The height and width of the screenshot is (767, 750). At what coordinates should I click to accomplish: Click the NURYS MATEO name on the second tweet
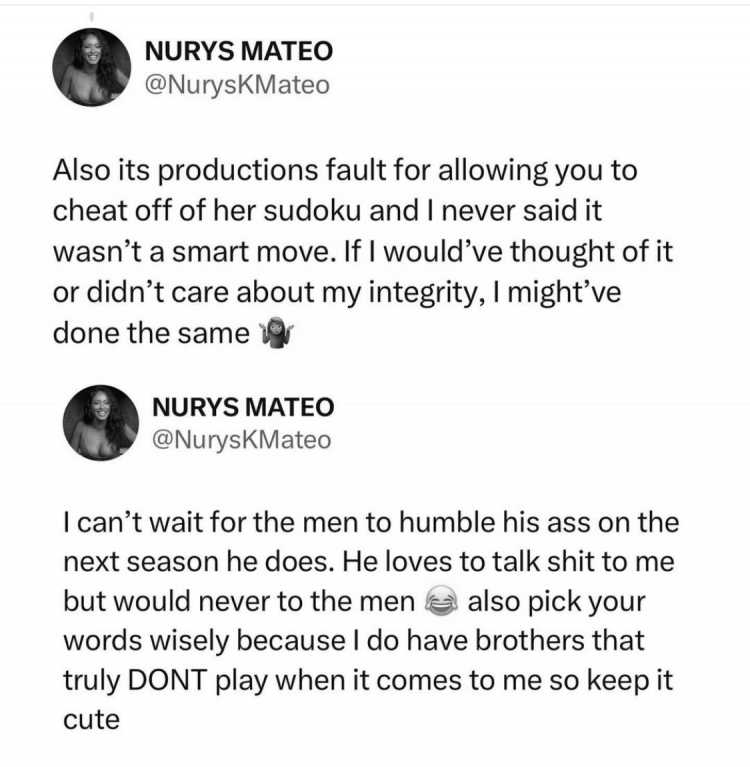pyautogui.click(x=243, y=407)
